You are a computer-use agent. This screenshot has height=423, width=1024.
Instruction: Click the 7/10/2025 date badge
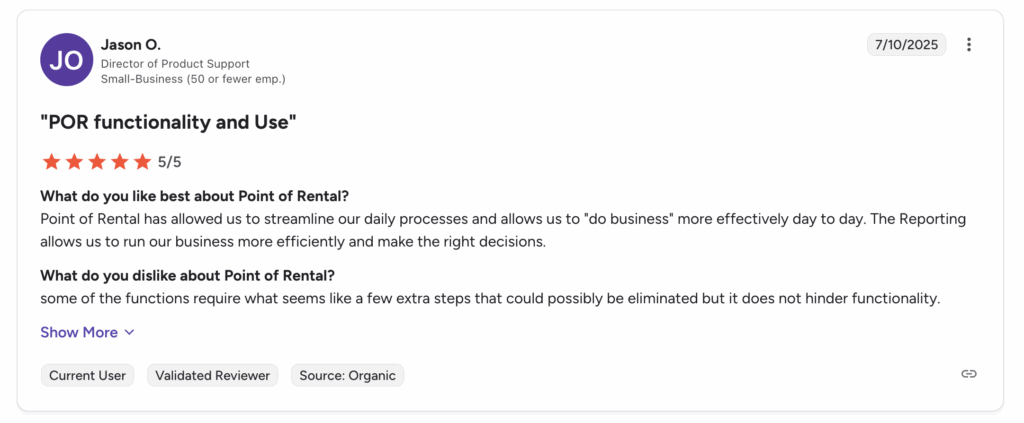(906, 45)
